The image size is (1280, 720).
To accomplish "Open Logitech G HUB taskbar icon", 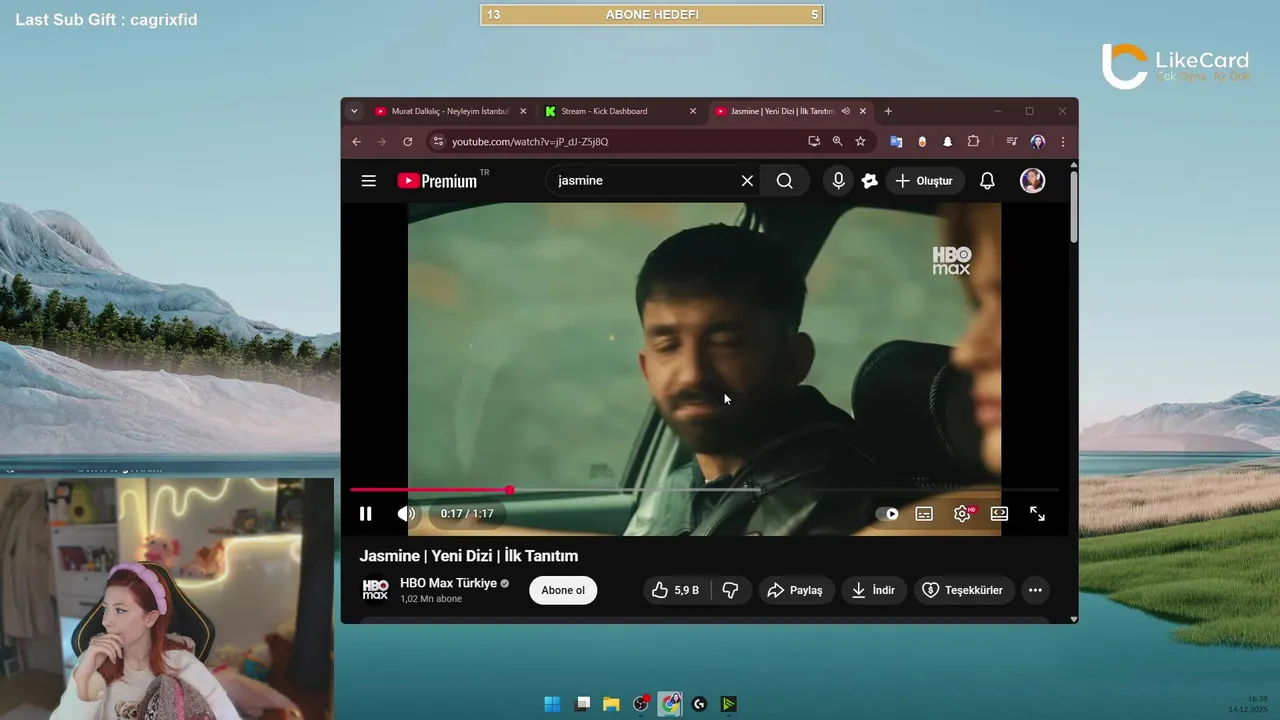I will pos(699,704).
